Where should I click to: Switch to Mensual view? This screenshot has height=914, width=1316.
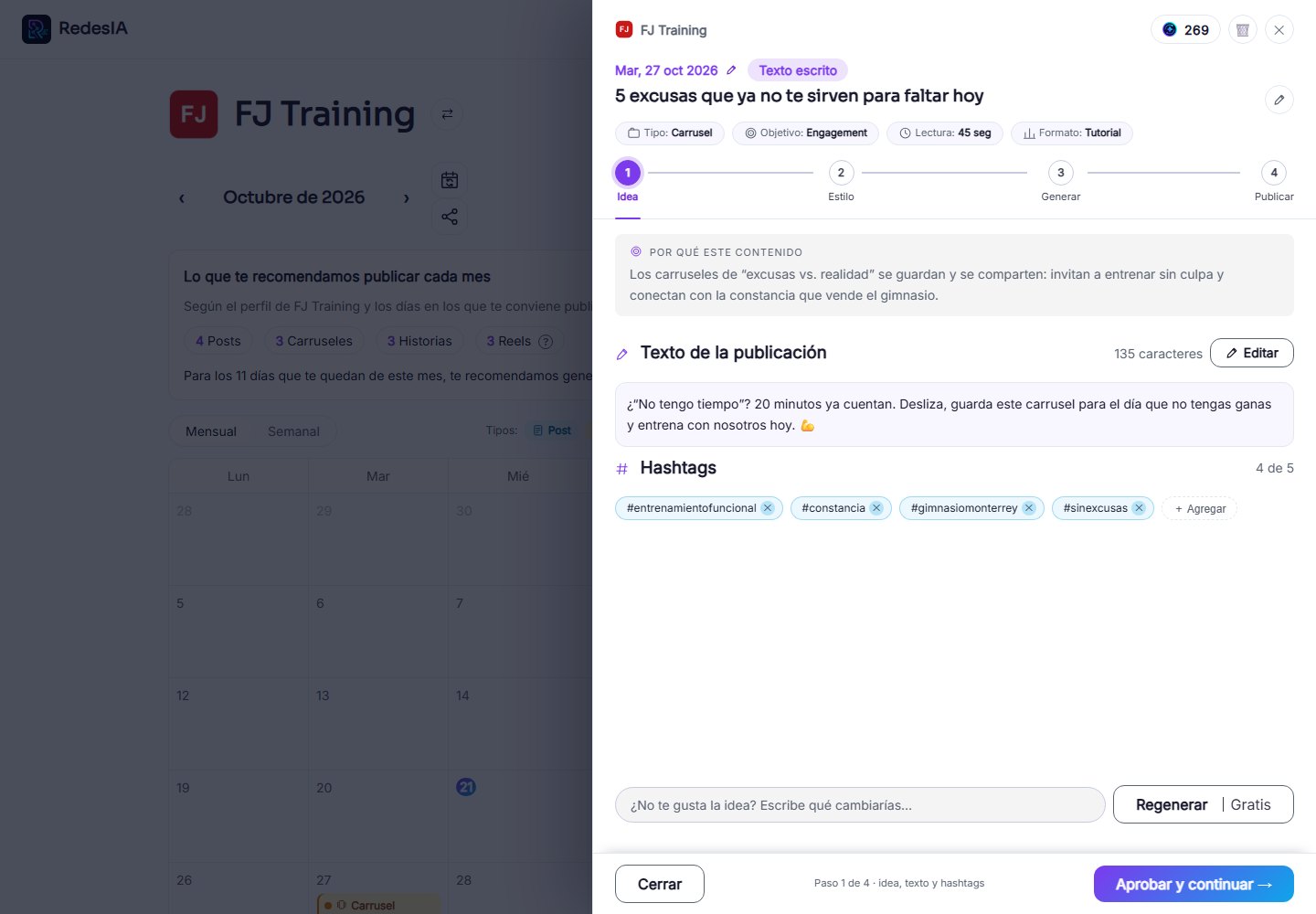pyautogui.click(x=211, y=431)
